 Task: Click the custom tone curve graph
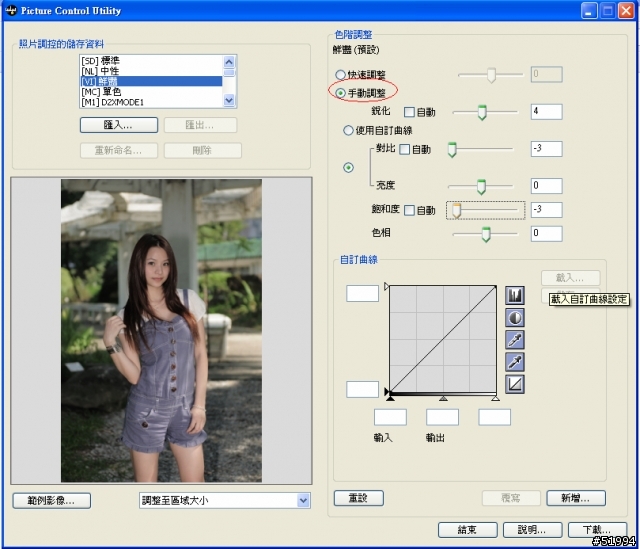(443, 339)
